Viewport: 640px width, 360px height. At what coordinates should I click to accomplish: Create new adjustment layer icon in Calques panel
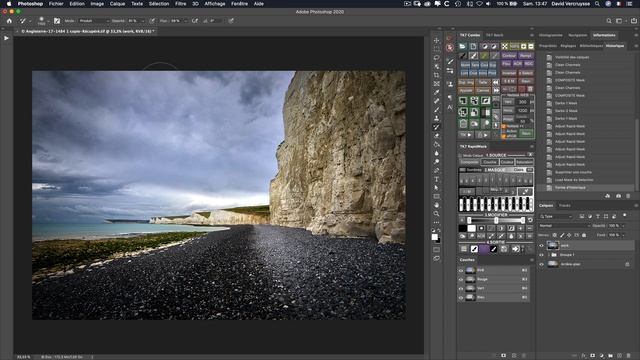point(602,356)
